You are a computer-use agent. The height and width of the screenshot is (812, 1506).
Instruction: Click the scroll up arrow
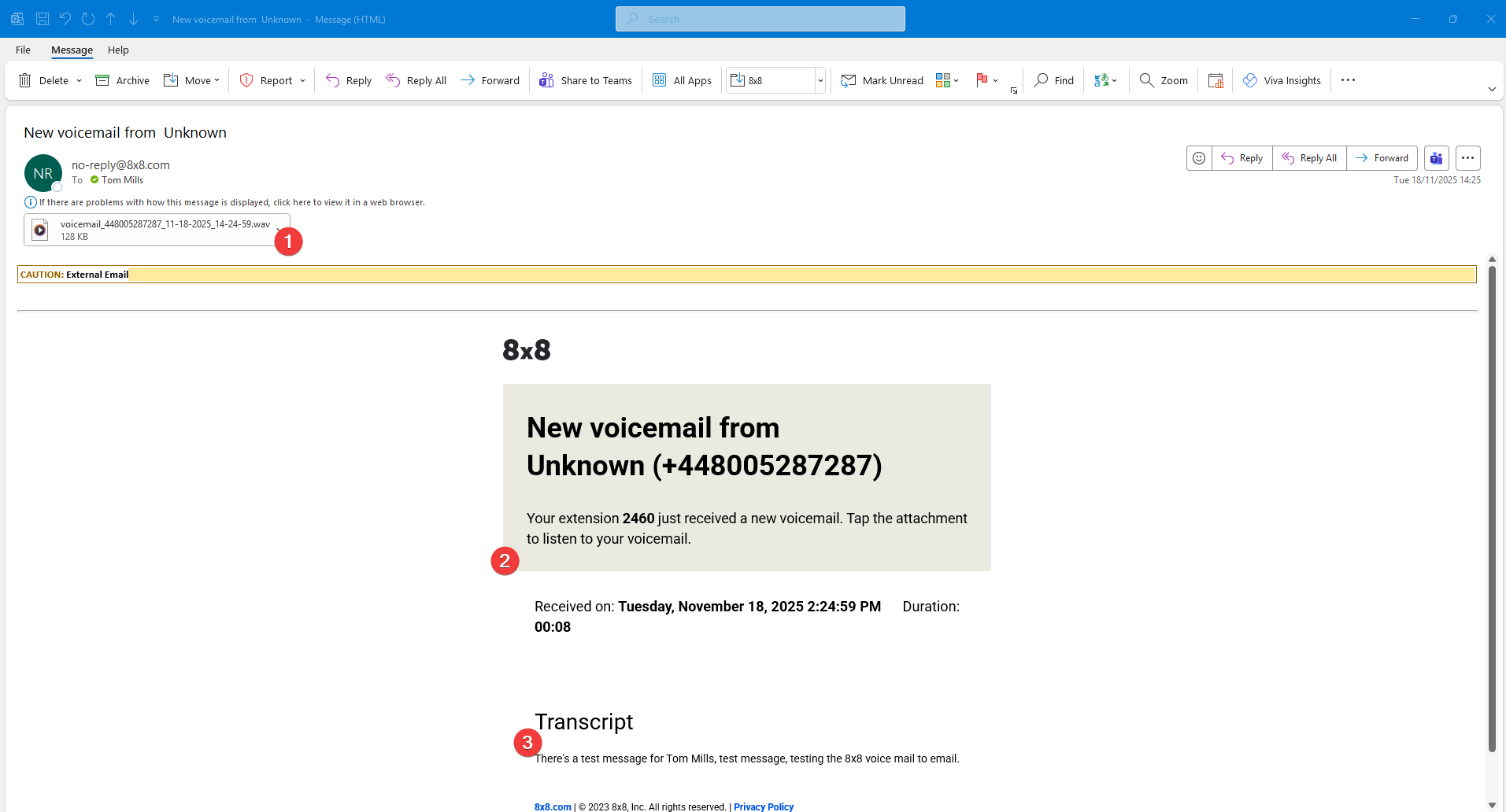tap(1492, 259)
